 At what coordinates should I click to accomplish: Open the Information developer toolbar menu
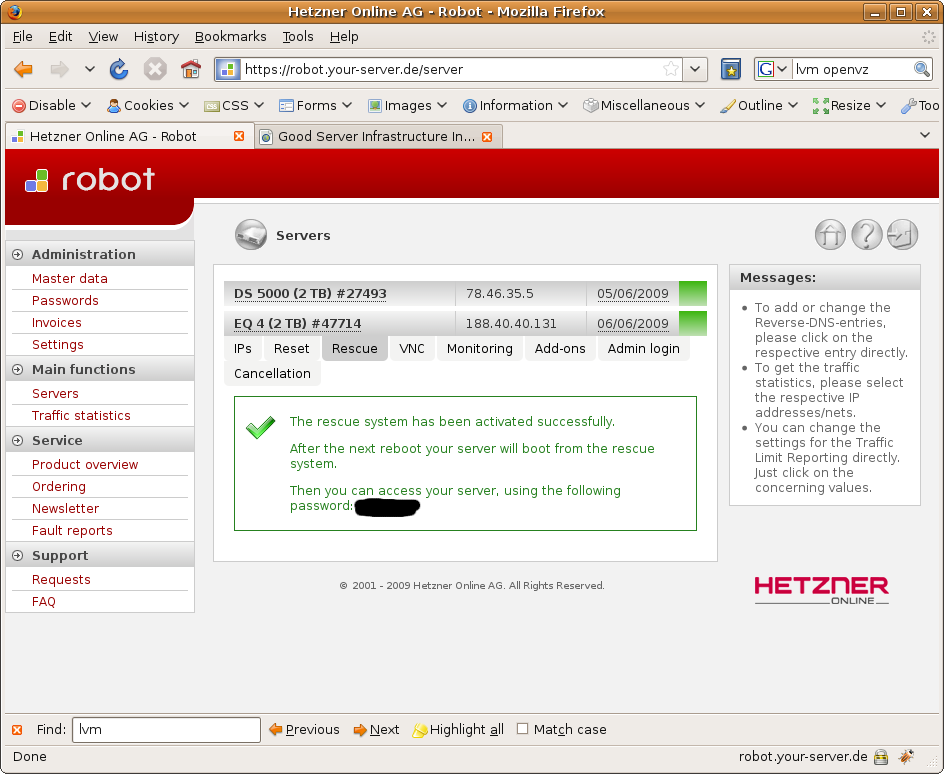coord(515,105)
